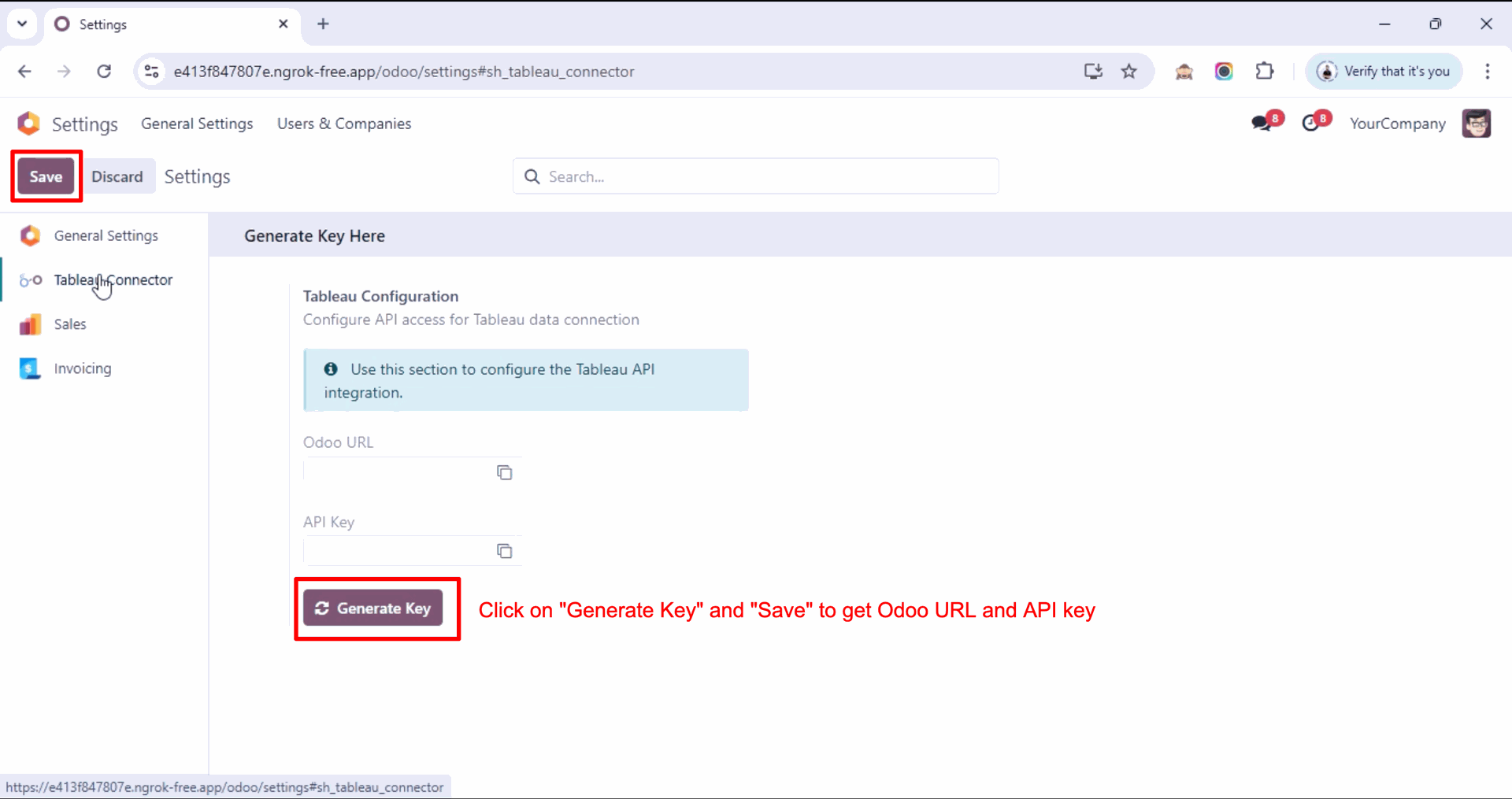
Task: Click the hat-and-face extension icon in toolbar
Action: click(x=1184, y=72)
